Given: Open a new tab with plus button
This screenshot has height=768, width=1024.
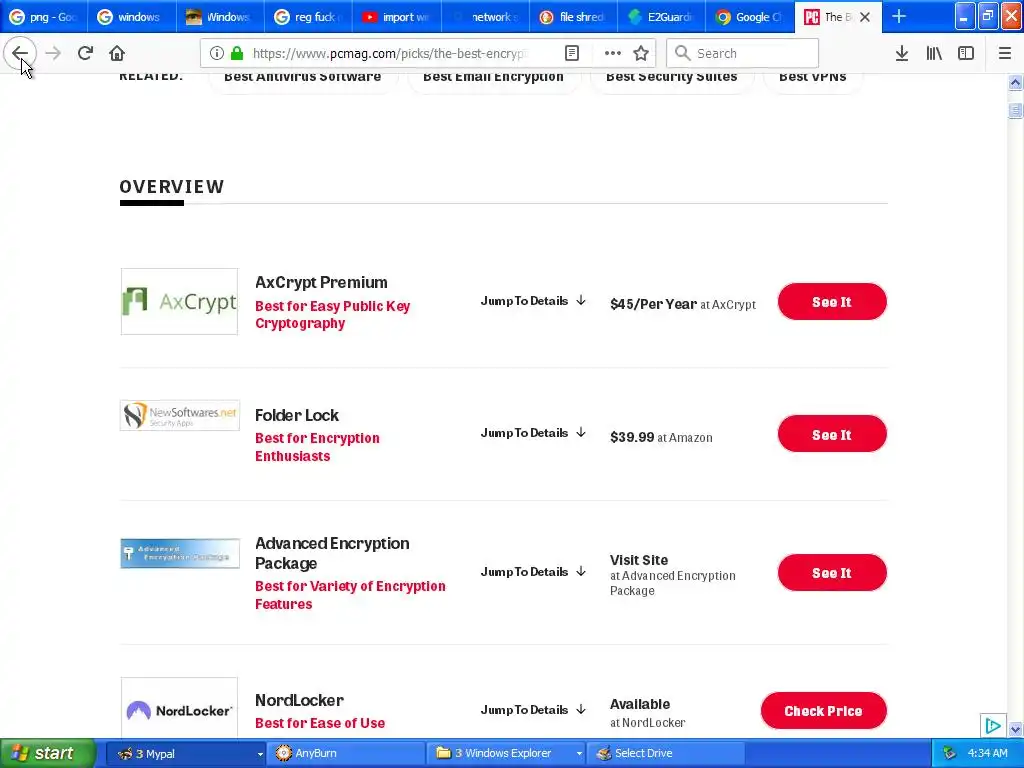Looking at the screenshot, I should (899, 16).
